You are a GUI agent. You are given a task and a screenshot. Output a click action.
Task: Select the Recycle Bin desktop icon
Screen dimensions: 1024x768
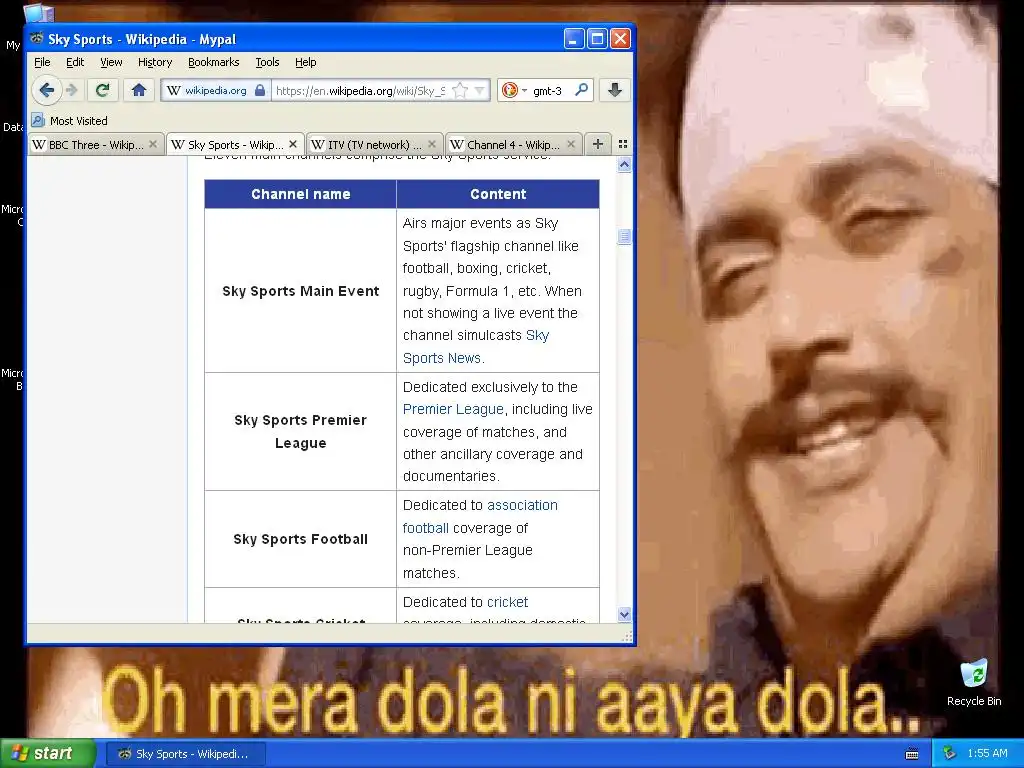tap(974, 683)
